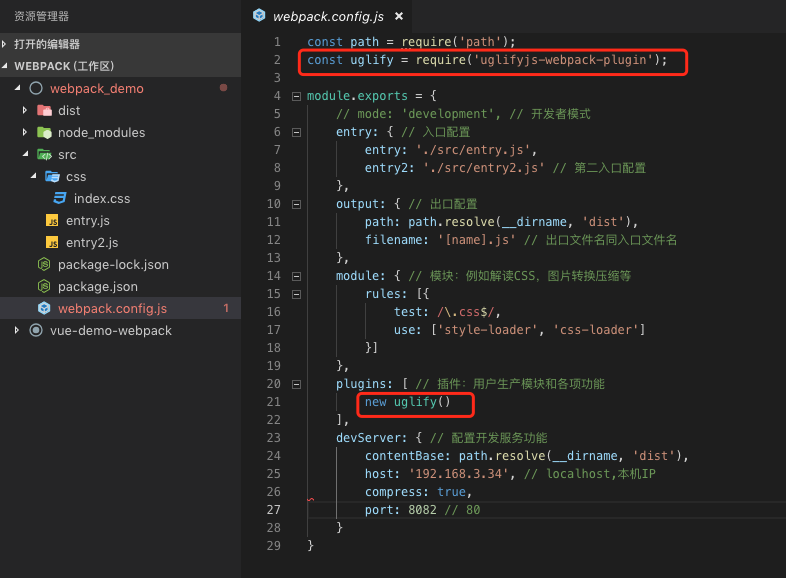Viewport: 786px width, 578px height.
Task: Open entry.js in the explorer
Action: (x=88, y=221)
